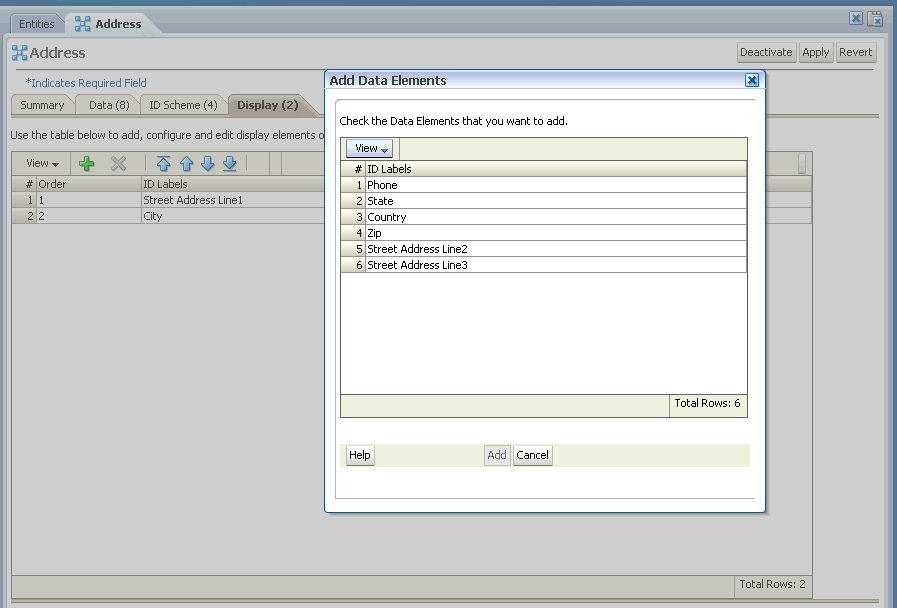This screenshot has height=608, width=897.
Task: Click the detach icon in the top-right corner
Action: coord(875,18)
